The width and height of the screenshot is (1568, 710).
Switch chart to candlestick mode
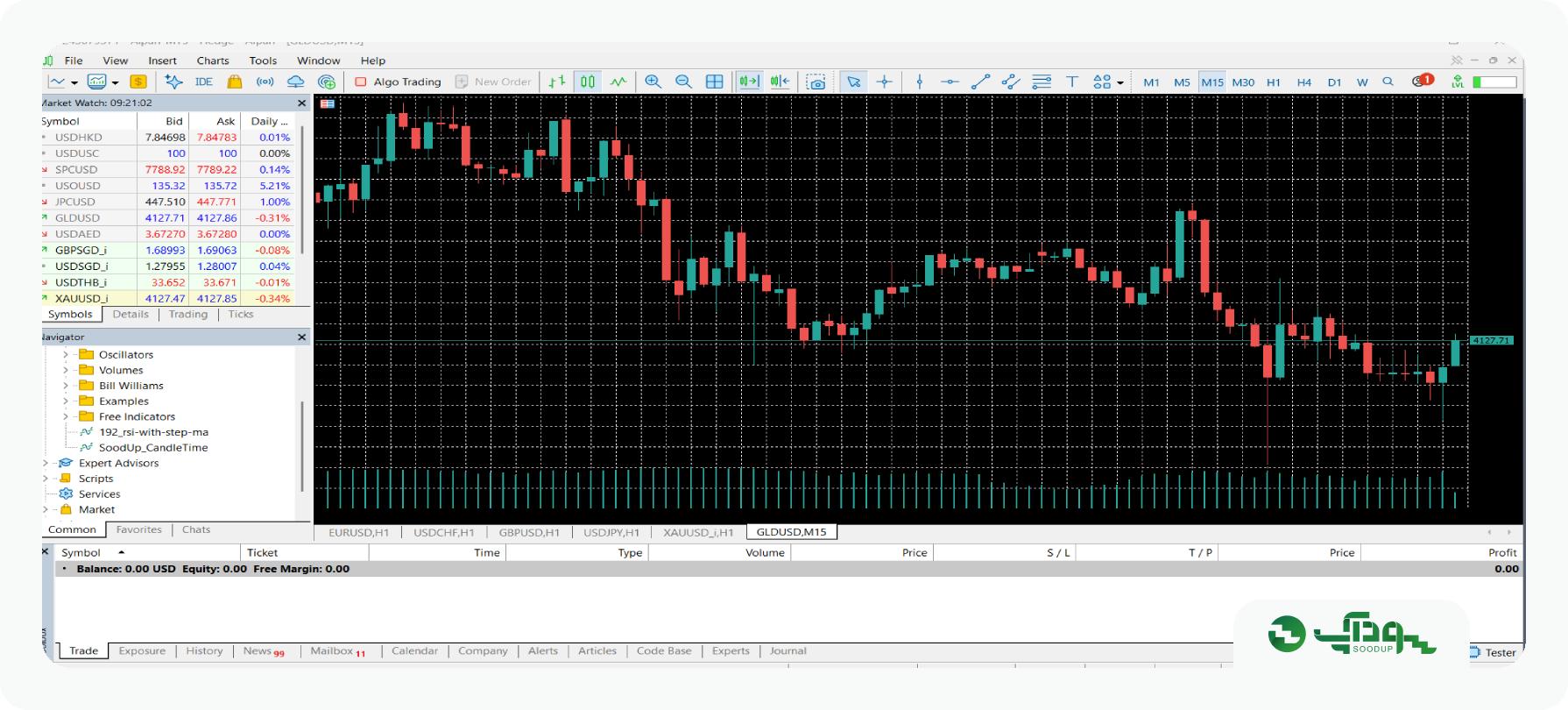click(x=588, y=82)
